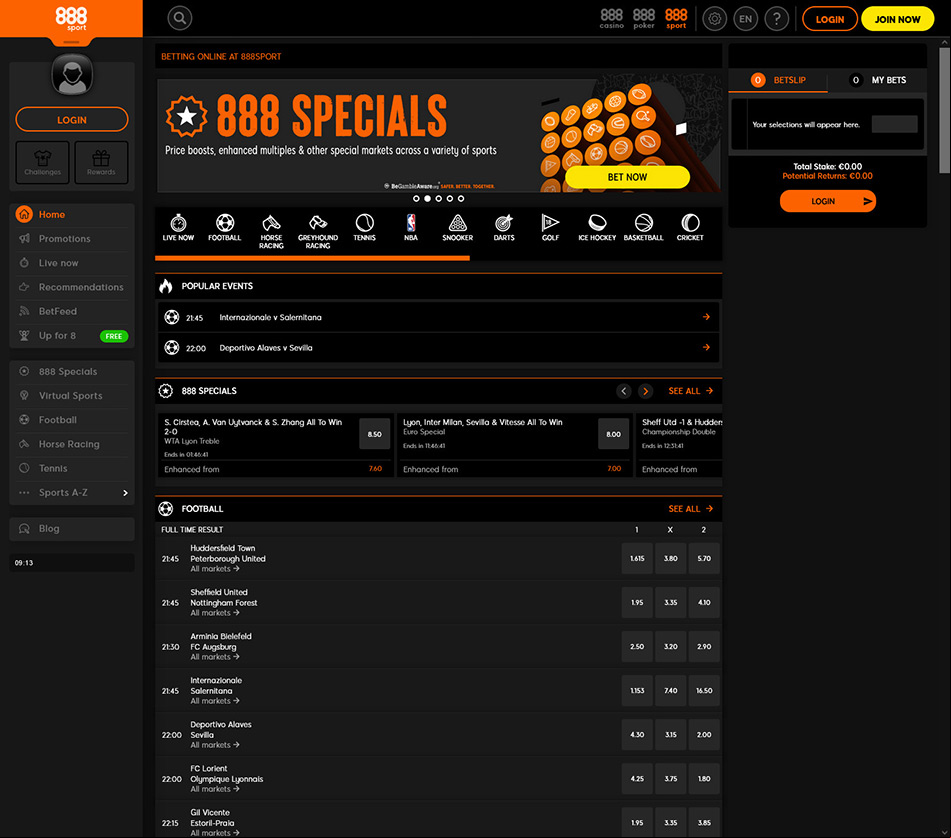The height and width of the screenshot is (838, 951).
Task: Go to previous 888 Specials card
Action: (623, 391)
